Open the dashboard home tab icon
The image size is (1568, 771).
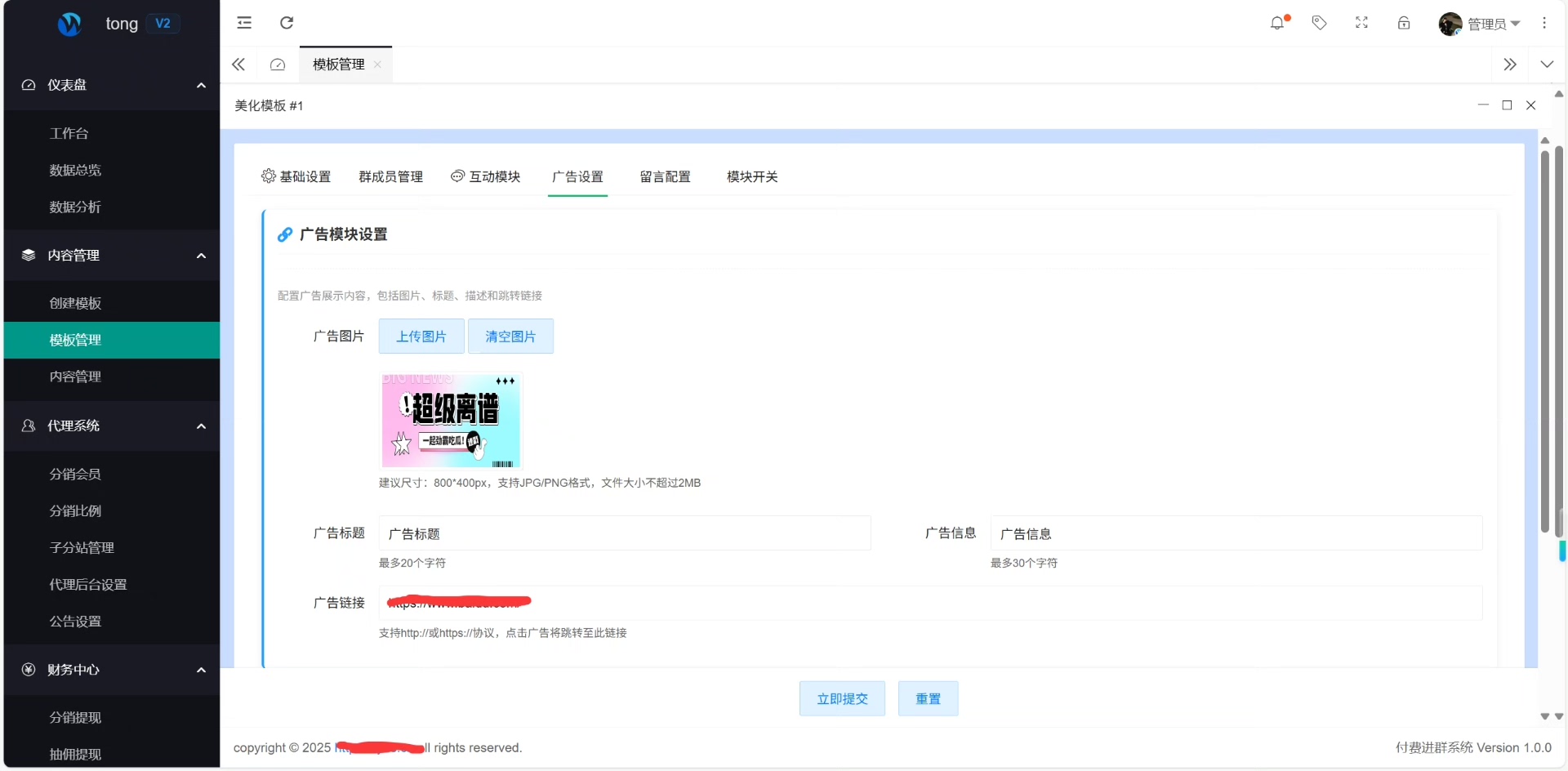278,65
